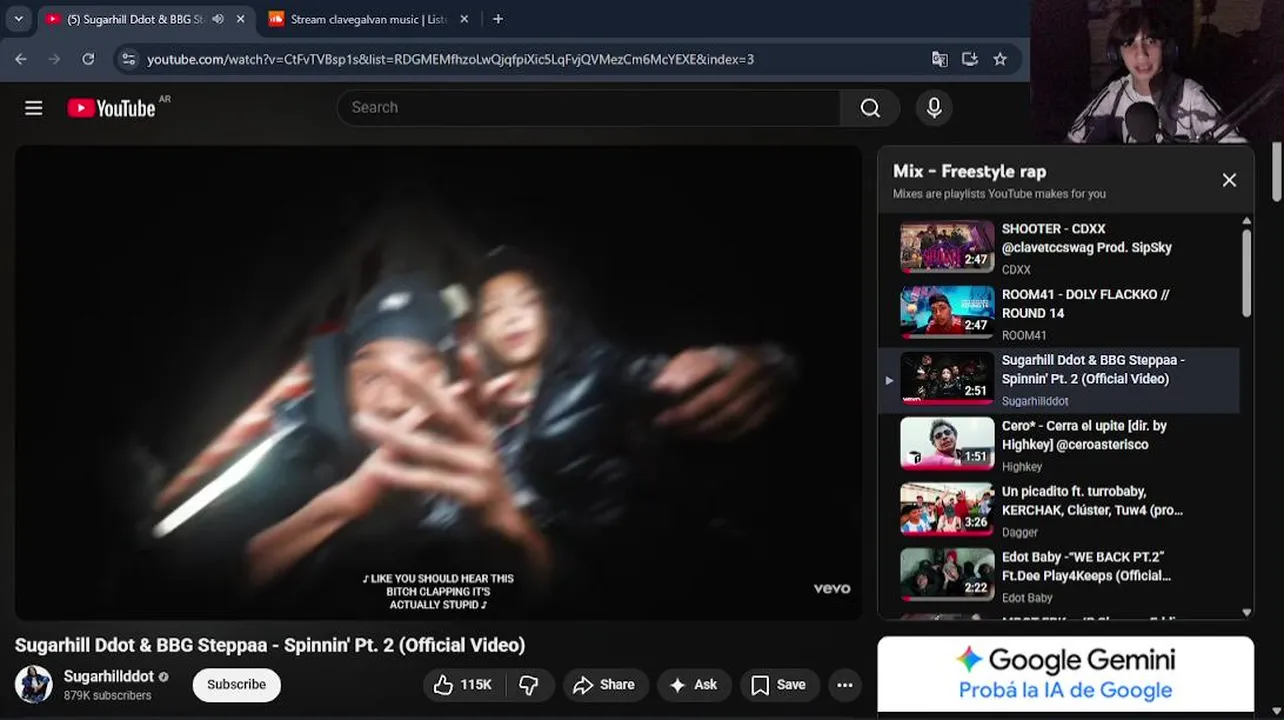Image resolution: width=1284 pixels, height=720 pixels.
Task: Save the video to a playlist
Action: (x=778, y=685)
